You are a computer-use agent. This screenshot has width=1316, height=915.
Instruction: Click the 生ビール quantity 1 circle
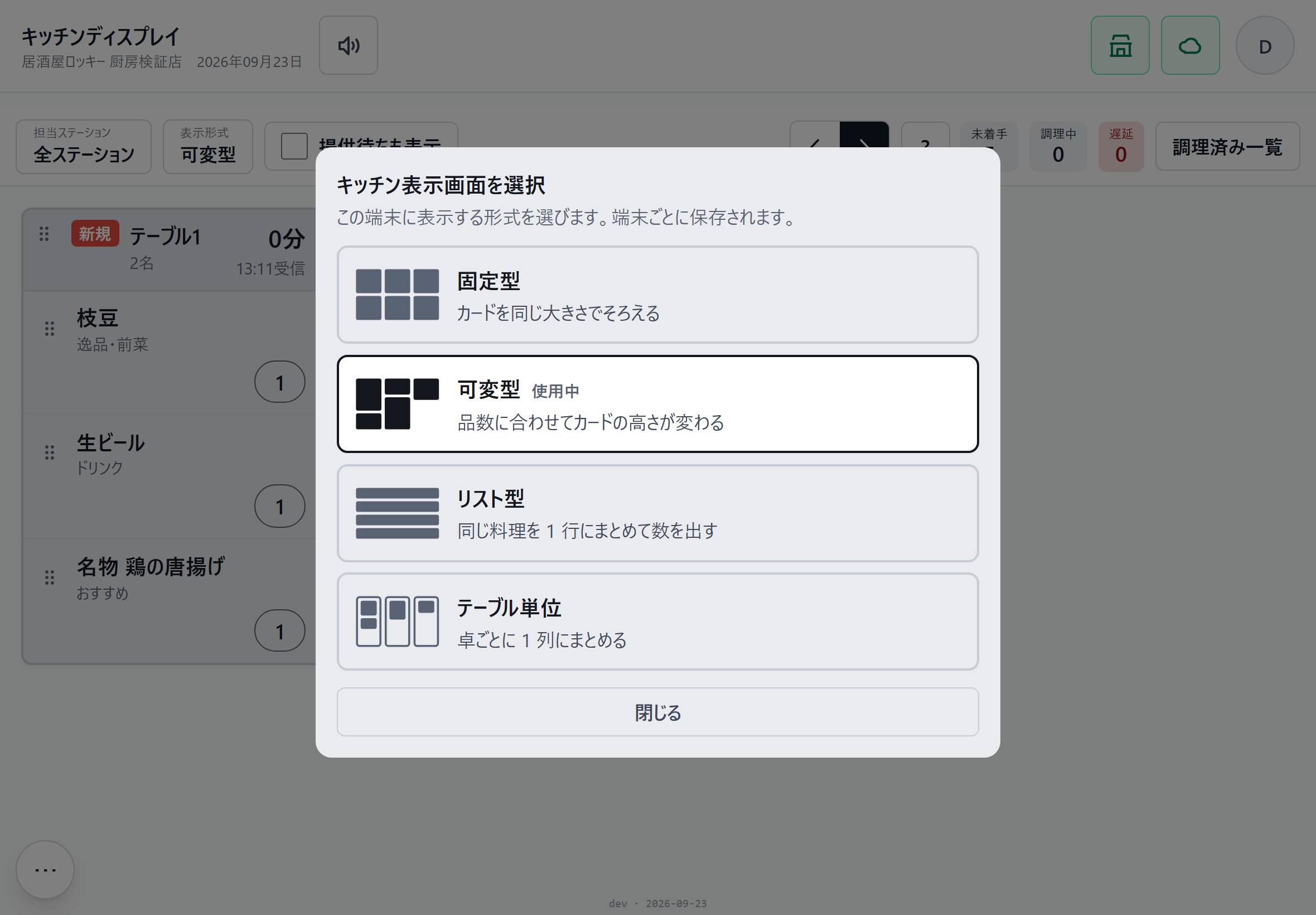point(279,506)
